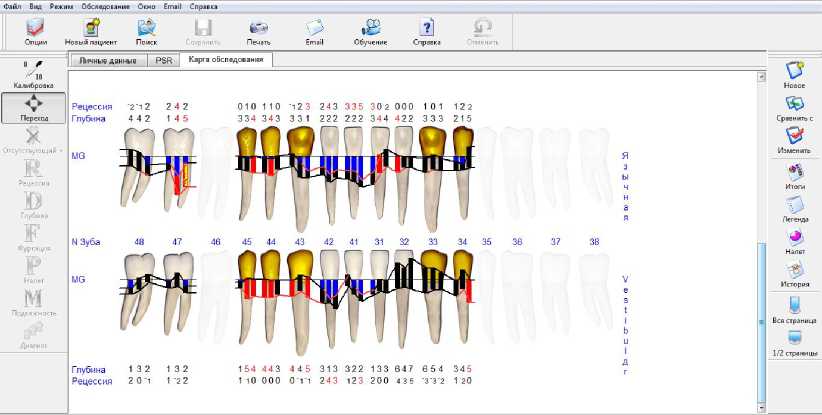
Task: Select tooth number 45 label
Action: 246,242
